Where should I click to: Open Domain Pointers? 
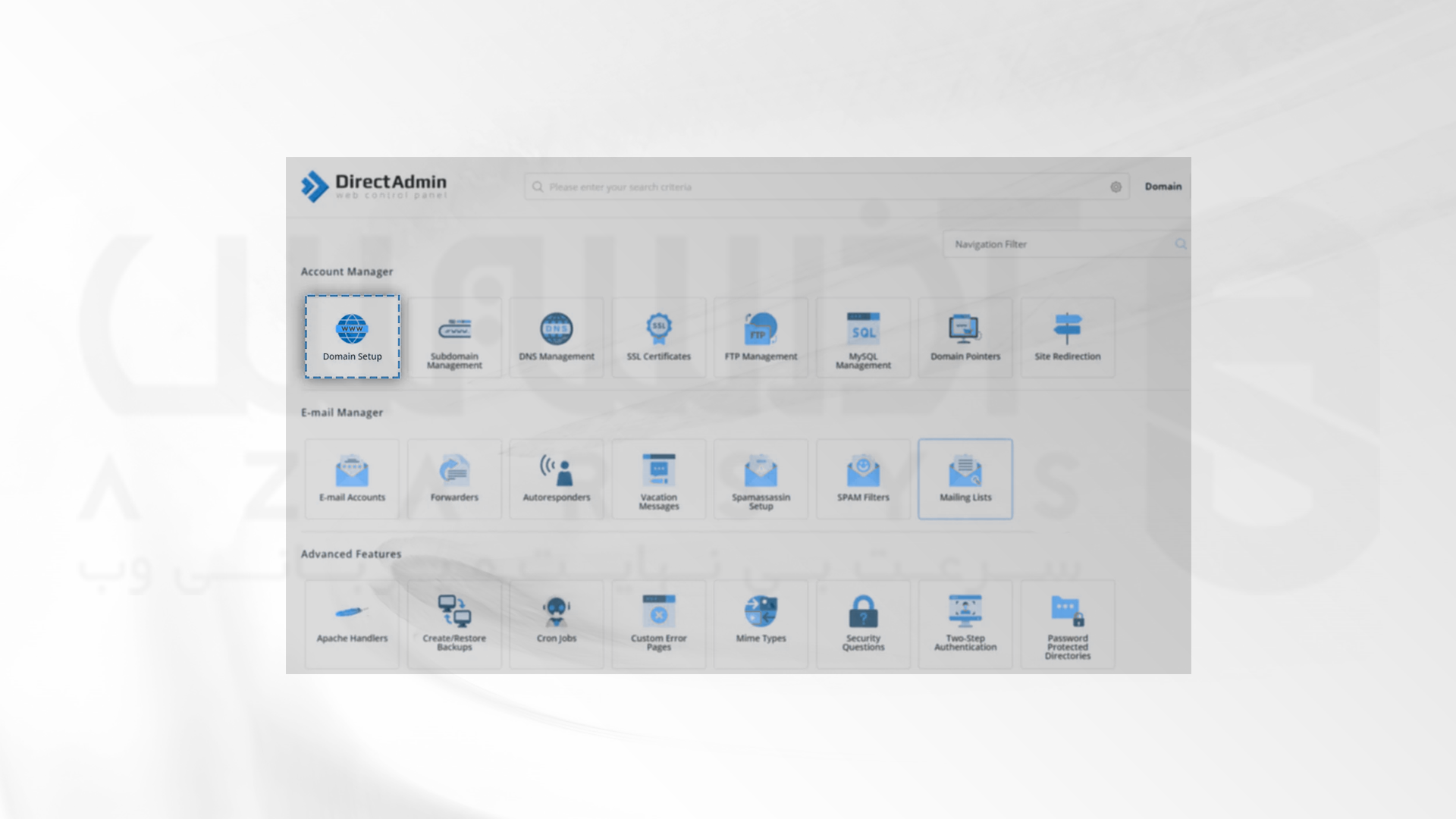click(x=965, y=337)
